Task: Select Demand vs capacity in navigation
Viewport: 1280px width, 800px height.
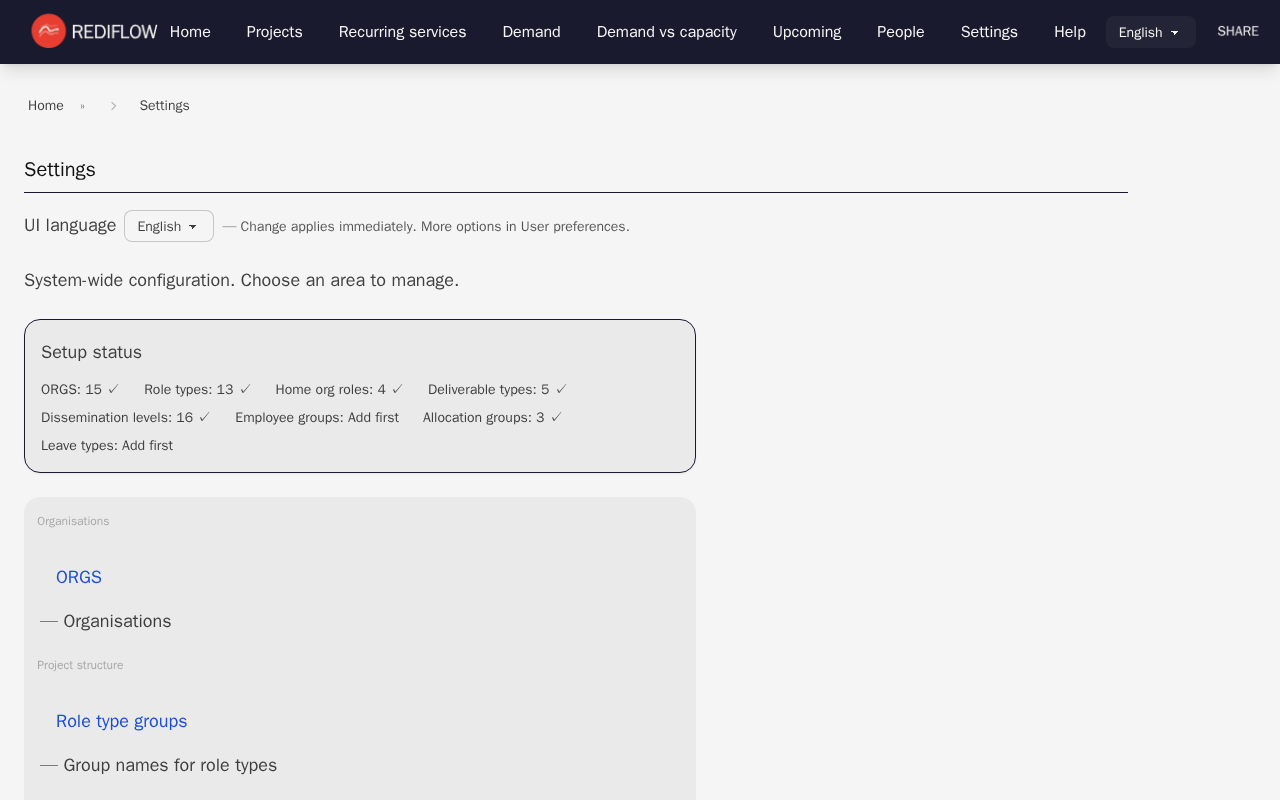Action: click(x=666, y=31)
